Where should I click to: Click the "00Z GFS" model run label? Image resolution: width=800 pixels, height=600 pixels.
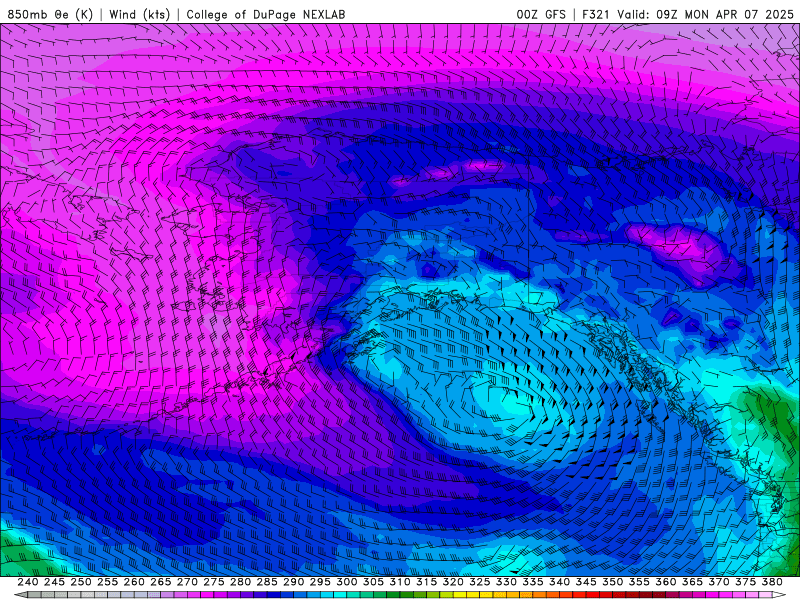pos(541,14)
